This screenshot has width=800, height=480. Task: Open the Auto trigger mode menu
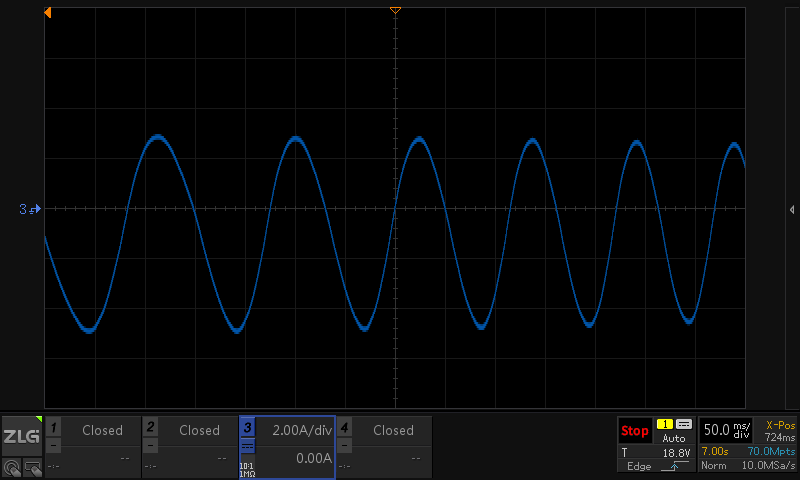pyautogui.click(x=674, y=438)
